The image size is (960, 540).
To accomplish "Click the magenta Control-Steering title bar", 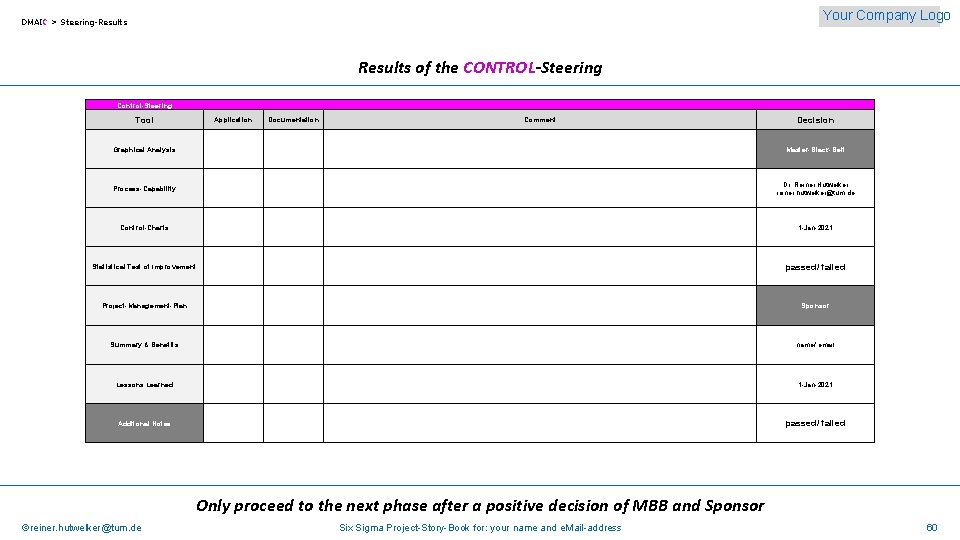I will pos(479,104).
